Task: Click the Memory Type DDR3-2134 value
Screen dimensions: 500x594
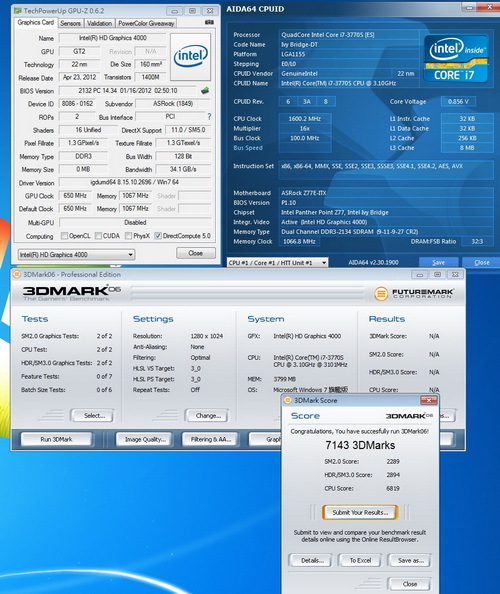Action: [386, 232]
